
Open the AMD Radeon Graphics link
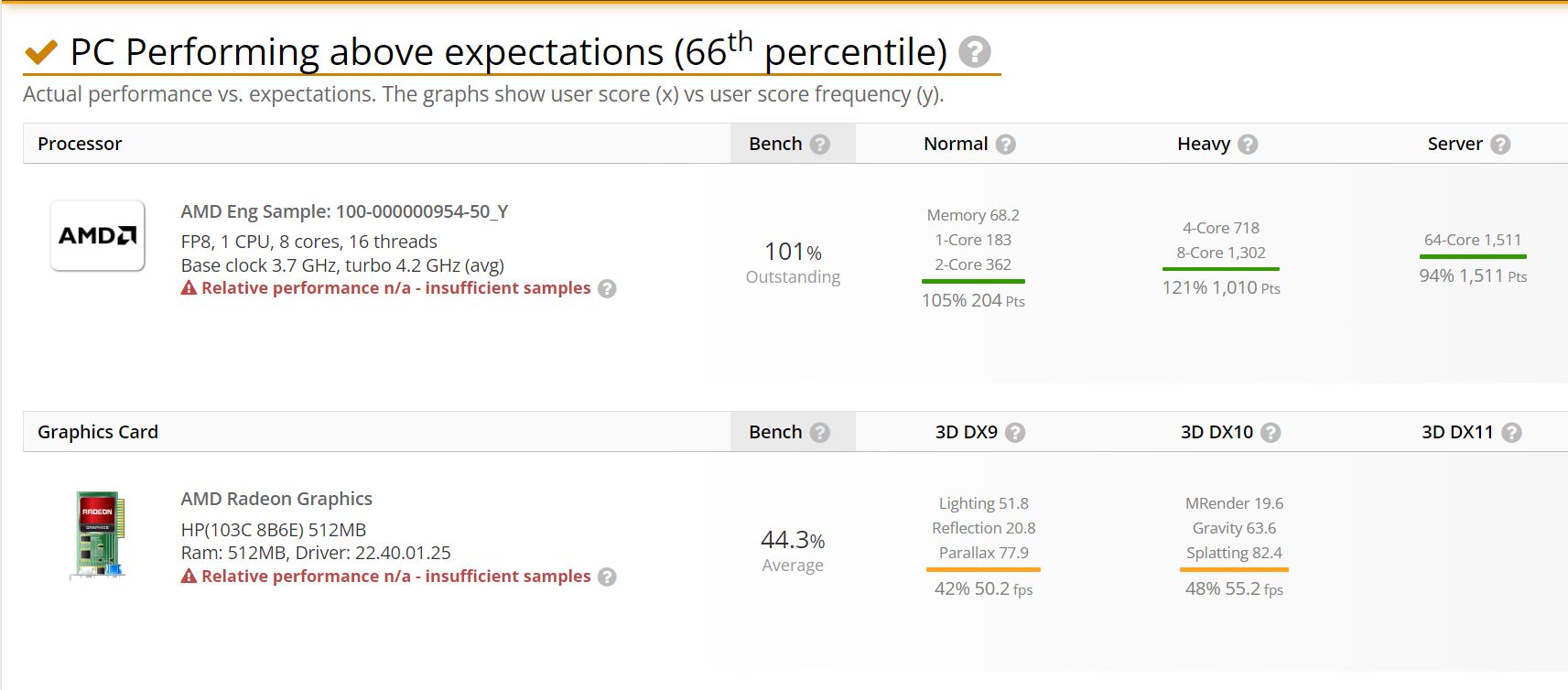[x=276, y=499]
